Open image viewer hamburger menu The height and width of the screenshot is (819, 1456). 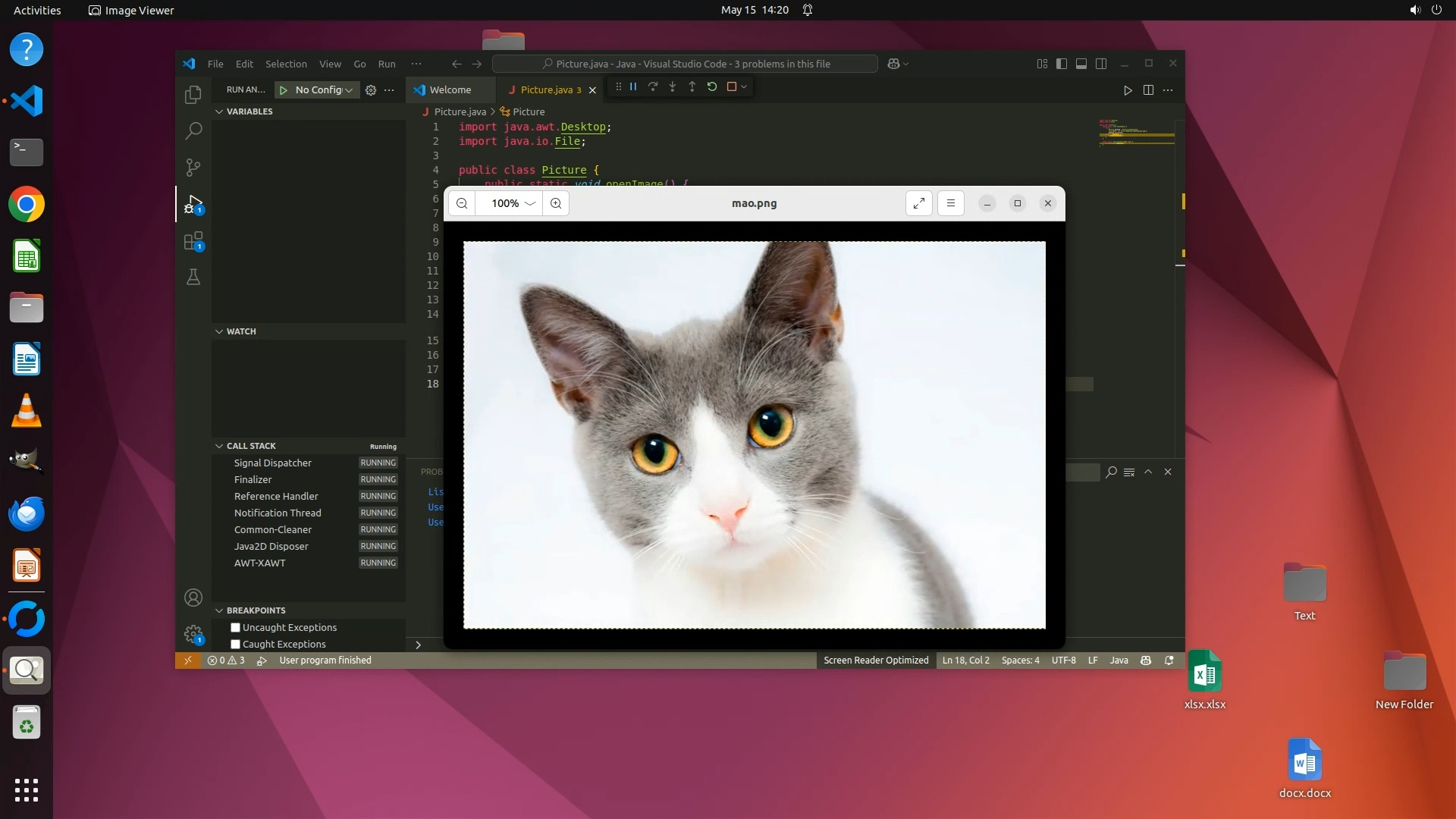(x=950, y=203)
